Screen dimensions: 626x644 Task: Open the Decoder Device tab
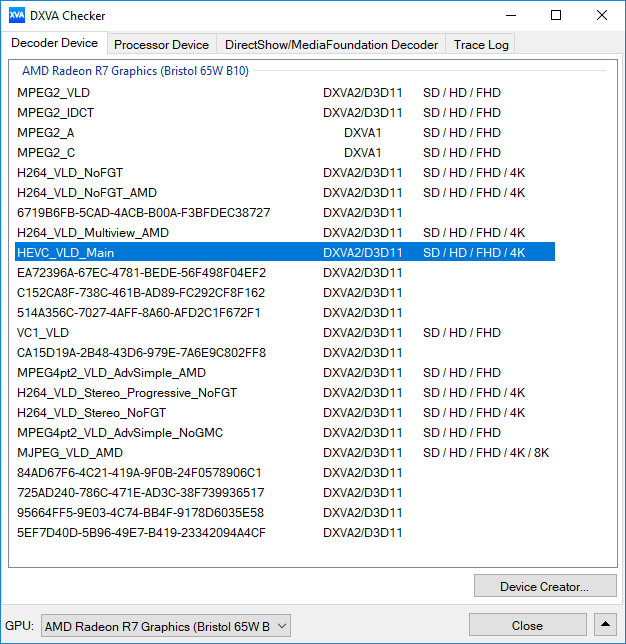pos(54,43)
